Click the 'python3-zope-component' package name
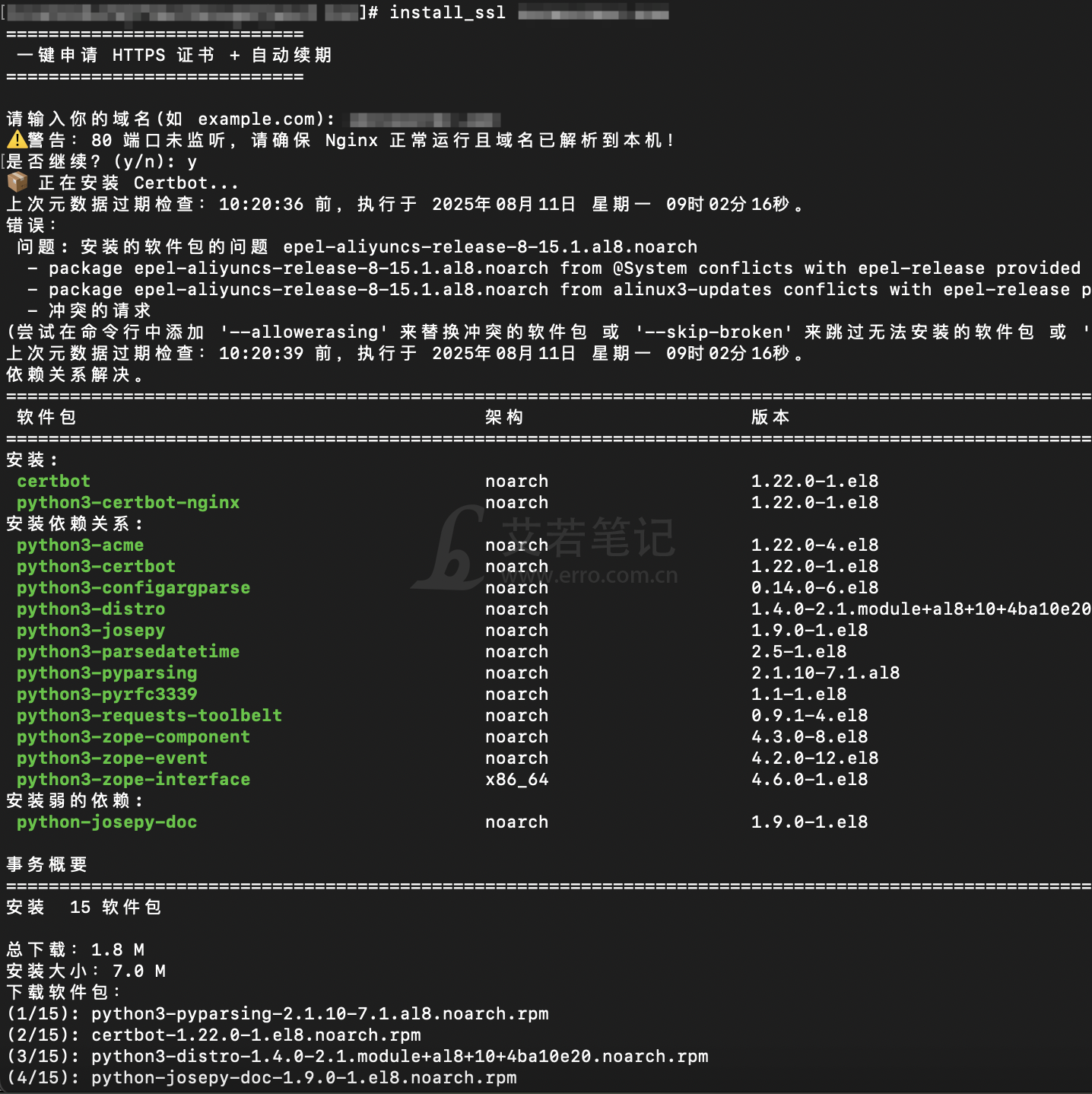This screenshot has width=1092, height=1094. click(133, 736)
